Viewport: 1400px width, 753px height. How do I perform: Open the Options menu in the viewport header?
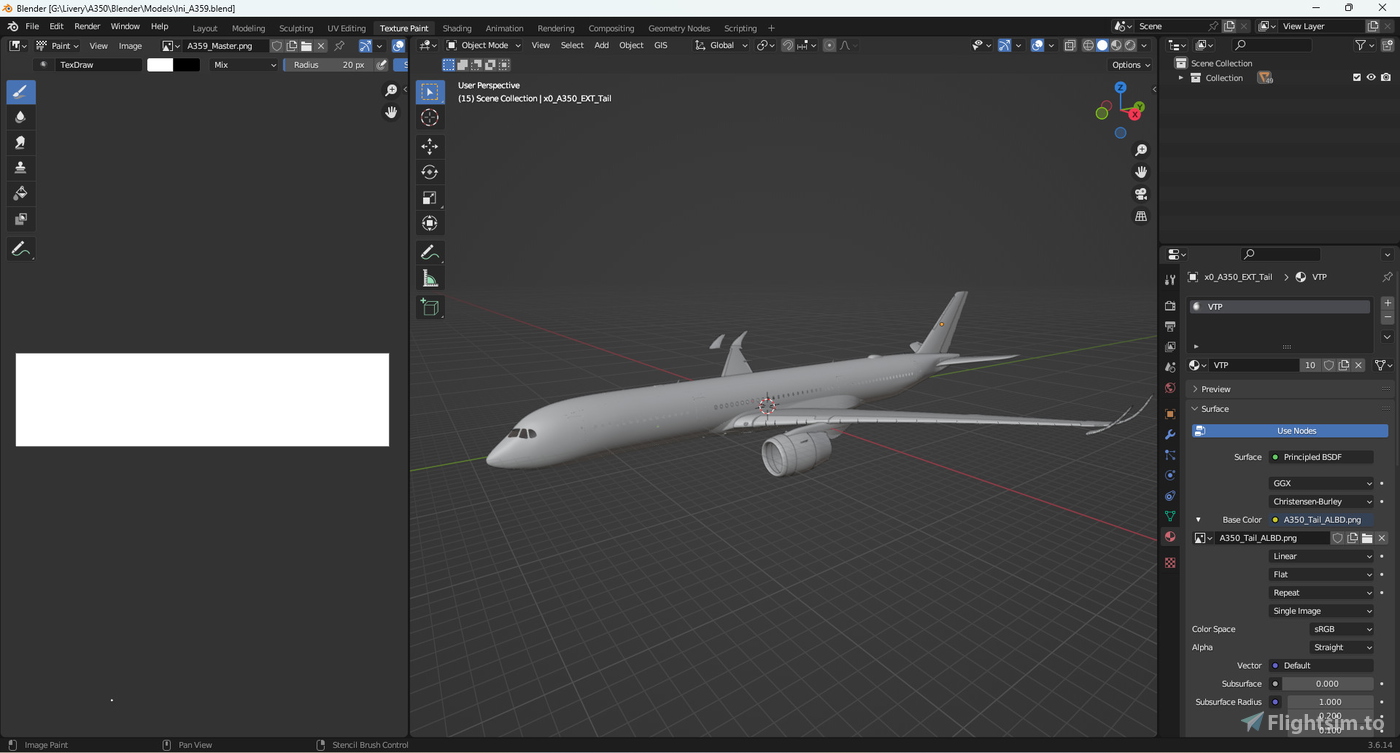pos(1128,64)
